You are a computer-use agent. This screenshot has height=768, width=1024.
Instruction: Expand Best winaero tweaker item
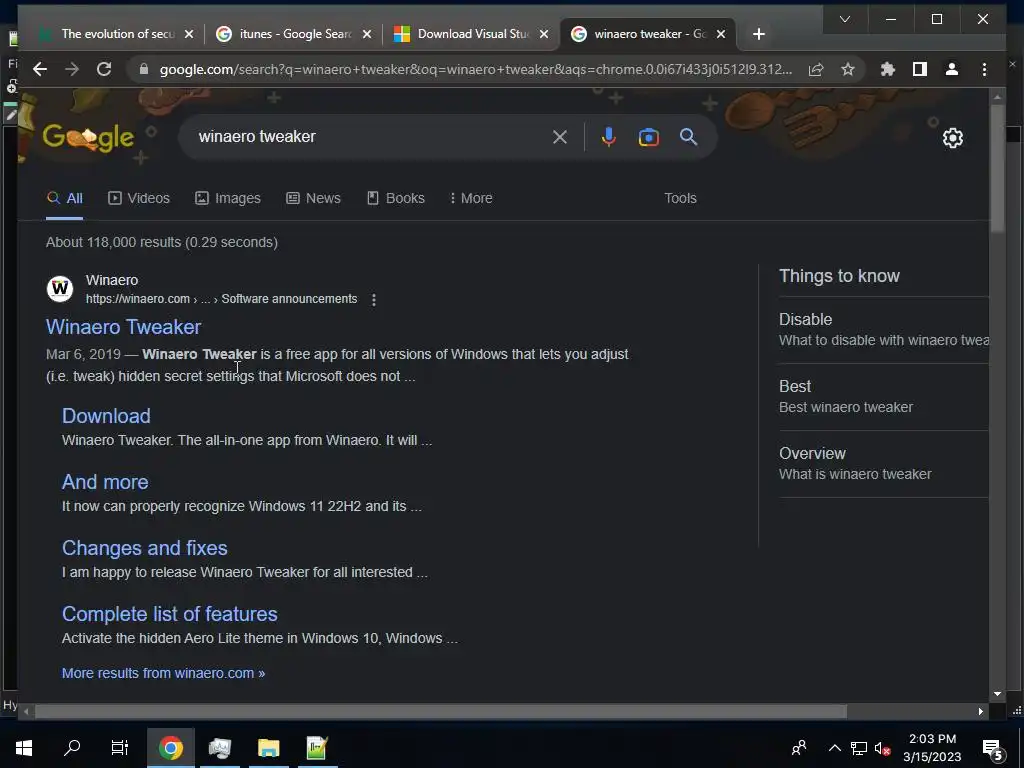point(883,396)
